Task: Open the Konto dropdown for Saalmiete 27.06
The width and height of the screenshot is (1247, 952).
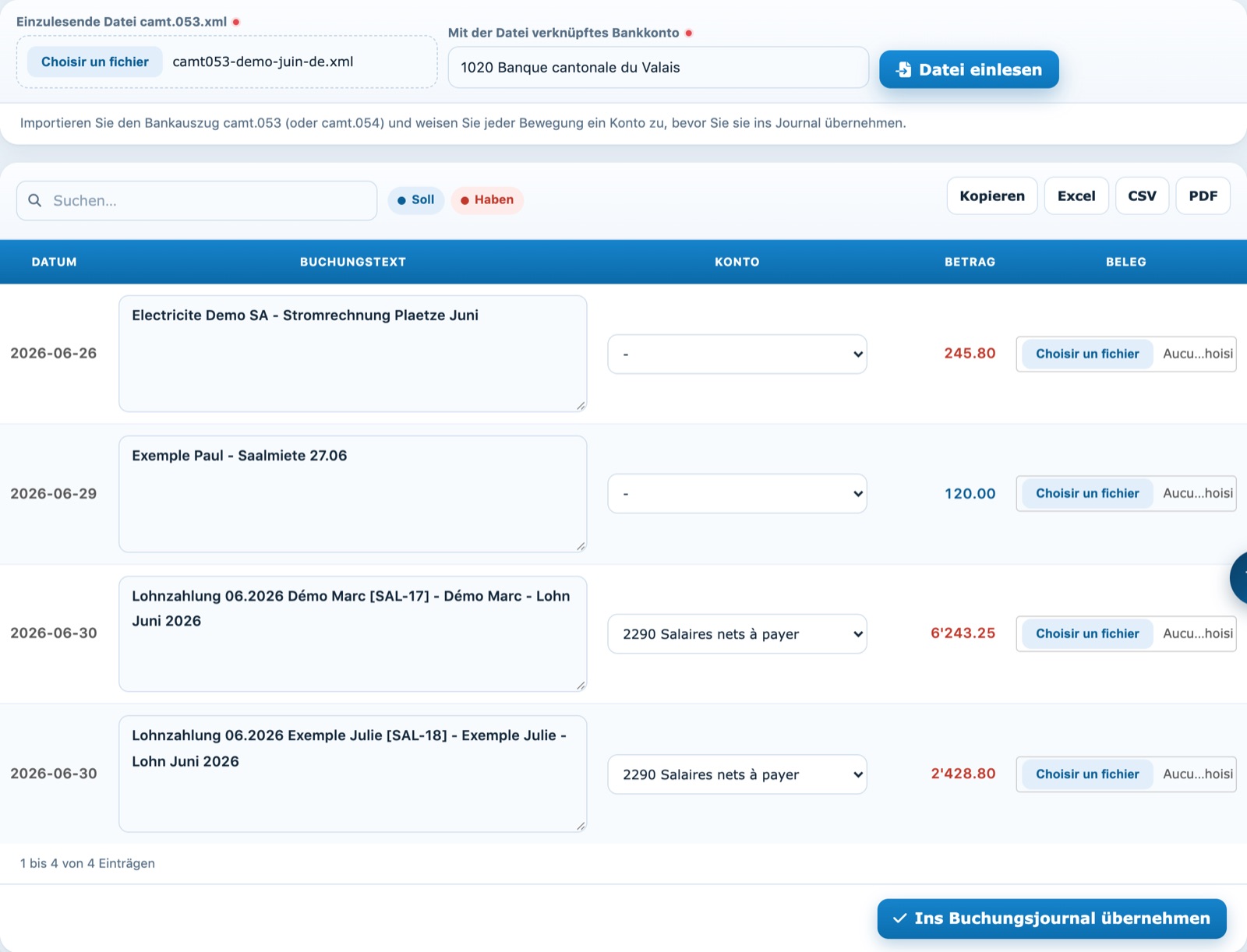Action: click(x=737, y=494)
